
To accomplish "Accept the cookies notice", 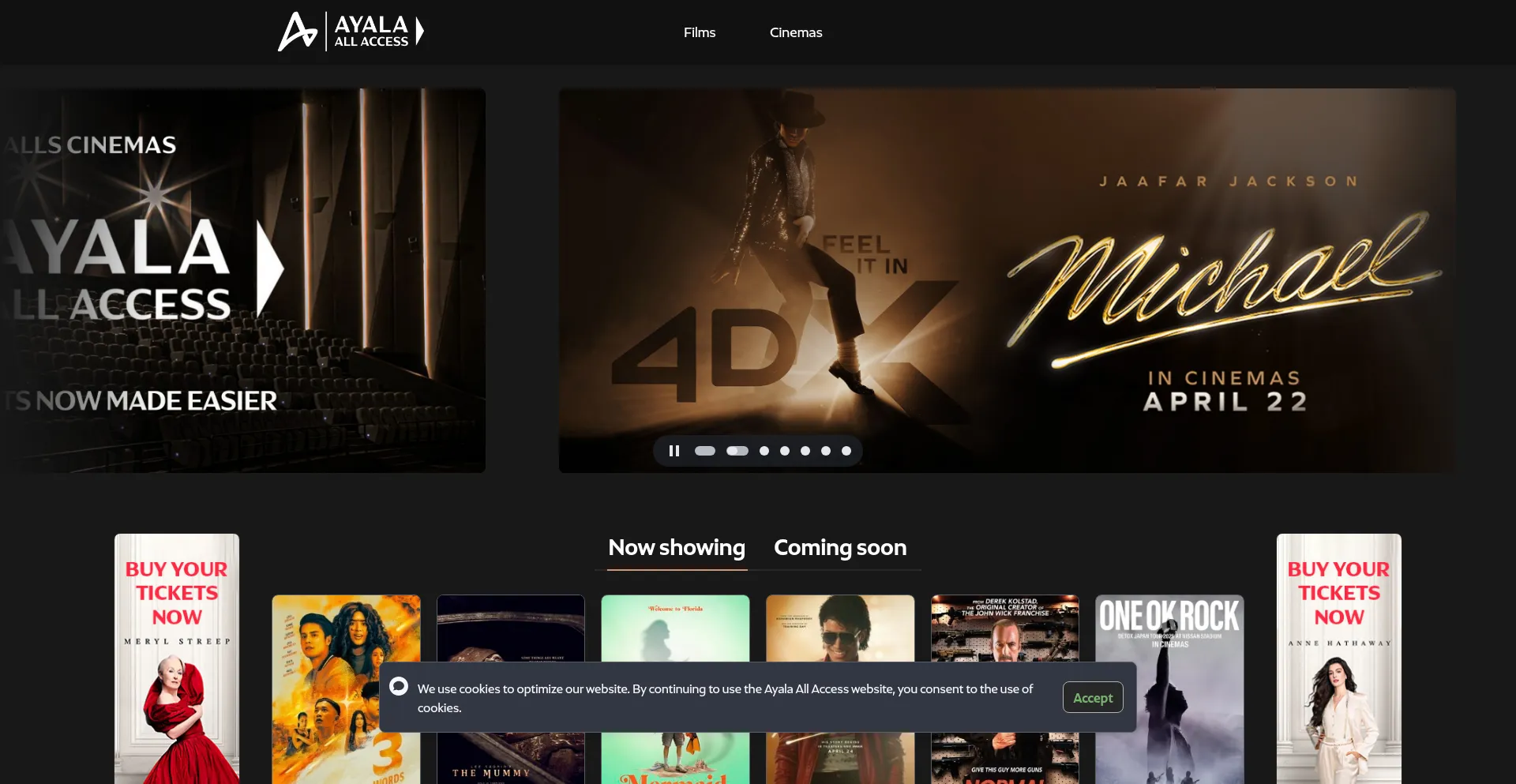I will coord(1093,697).
